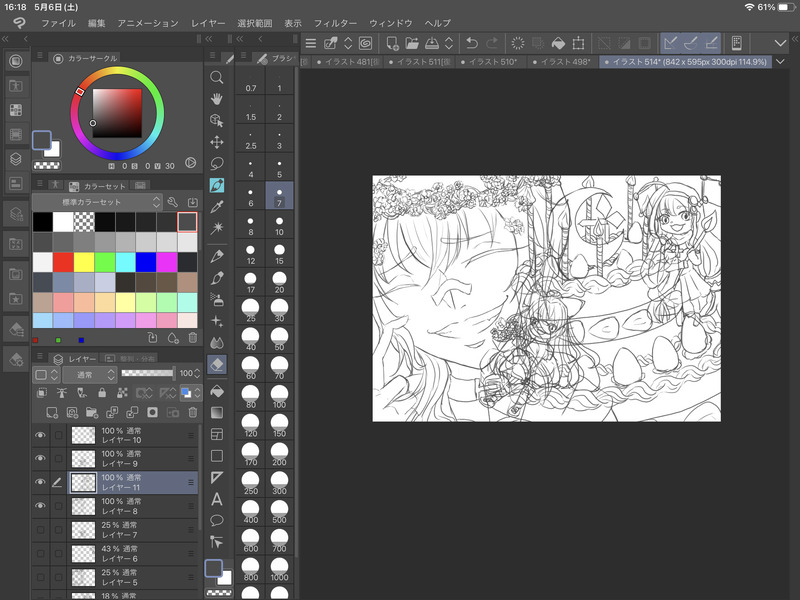Select the Zoom magnifier tool

coord(217,77)
